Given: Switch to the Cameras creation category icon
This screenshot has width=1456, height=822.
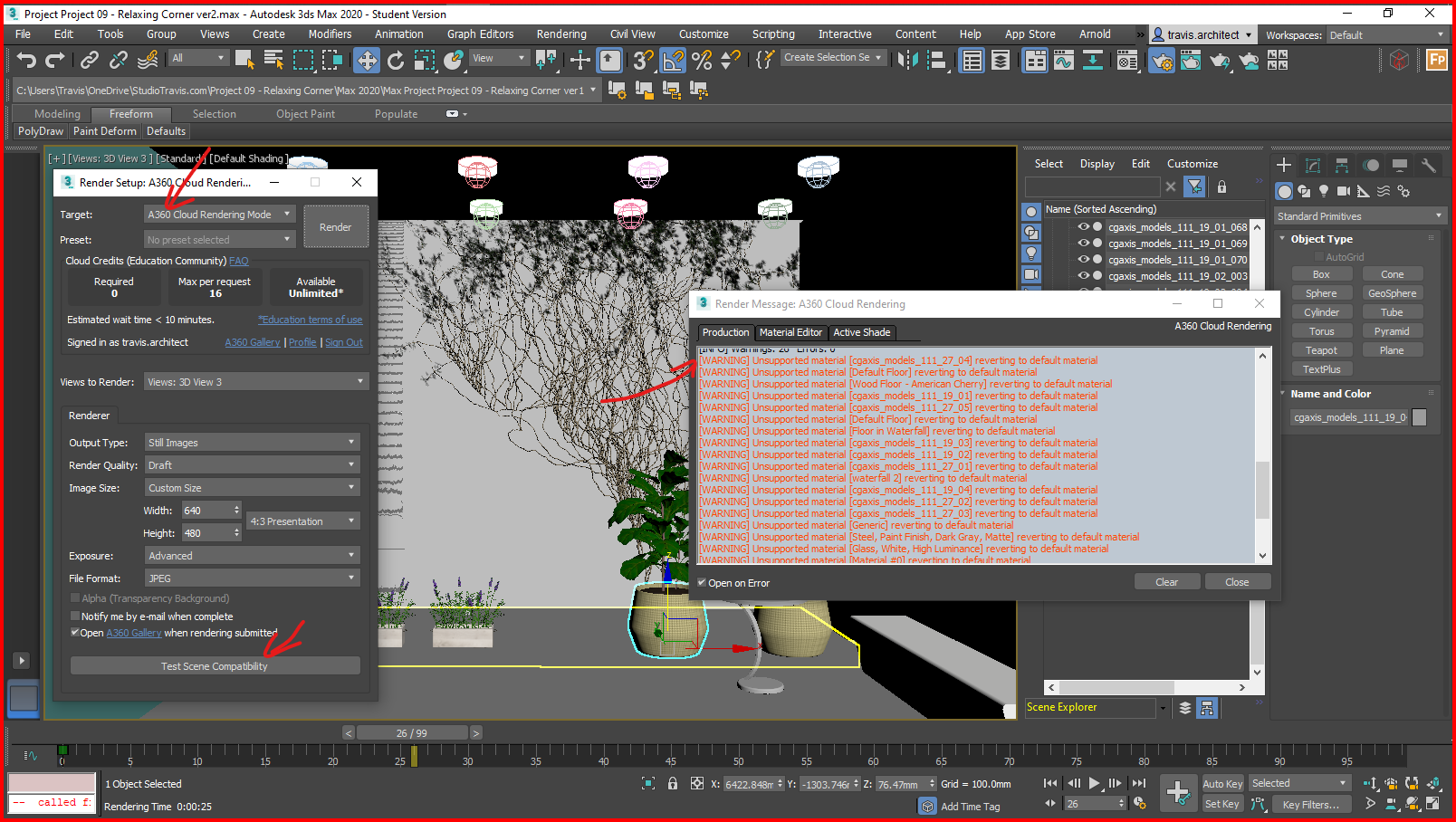Looking at the screenshot, I should click(1343, 190).
